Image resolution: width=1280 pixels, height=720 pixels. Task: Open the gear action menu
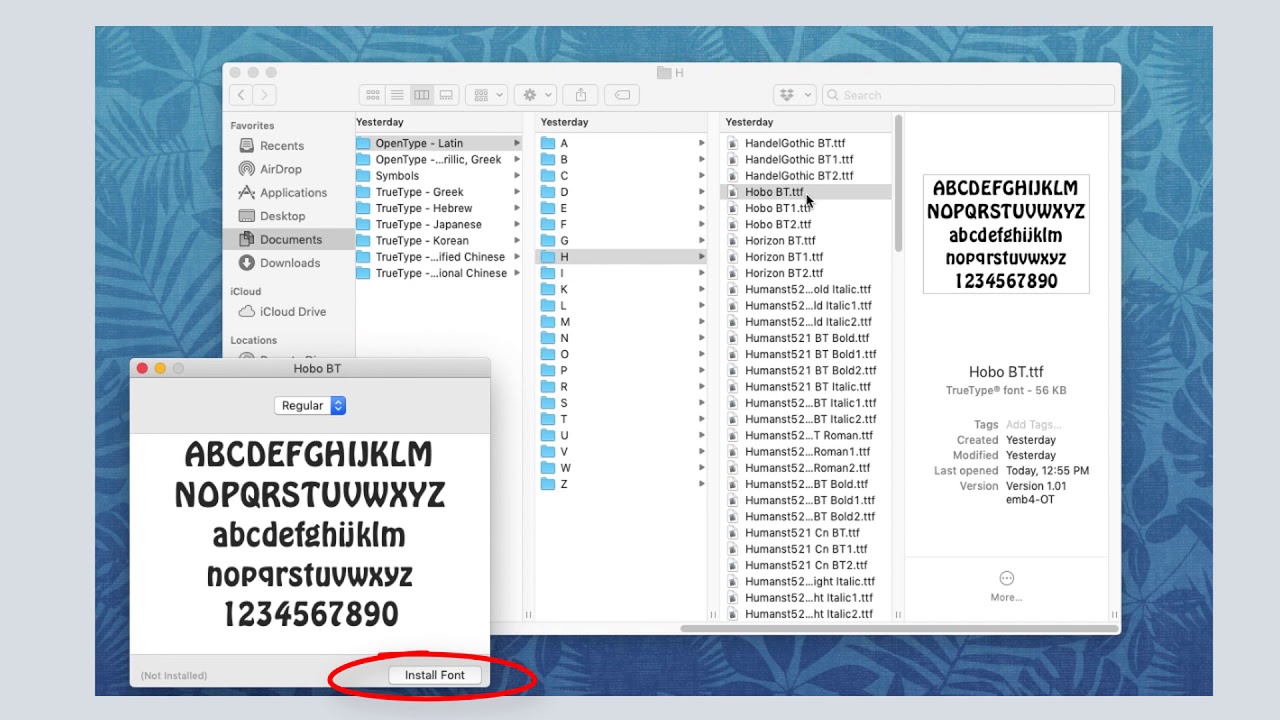pyautogui.click(x=535, y=95)
